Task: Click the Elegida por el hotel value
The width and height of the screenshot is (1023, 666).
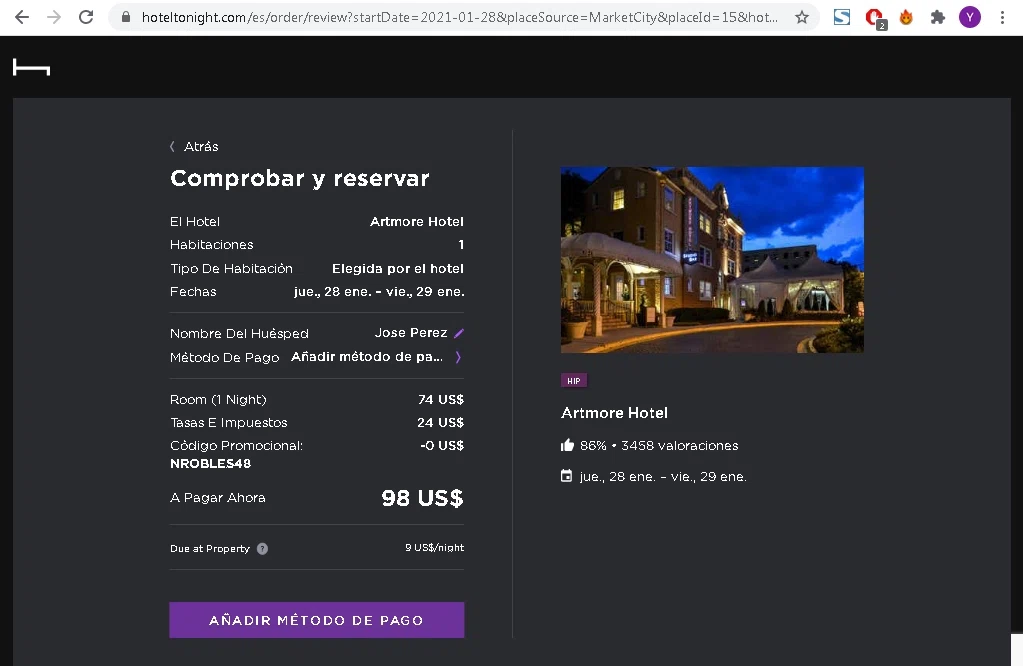Action: [x=398, y=269]
